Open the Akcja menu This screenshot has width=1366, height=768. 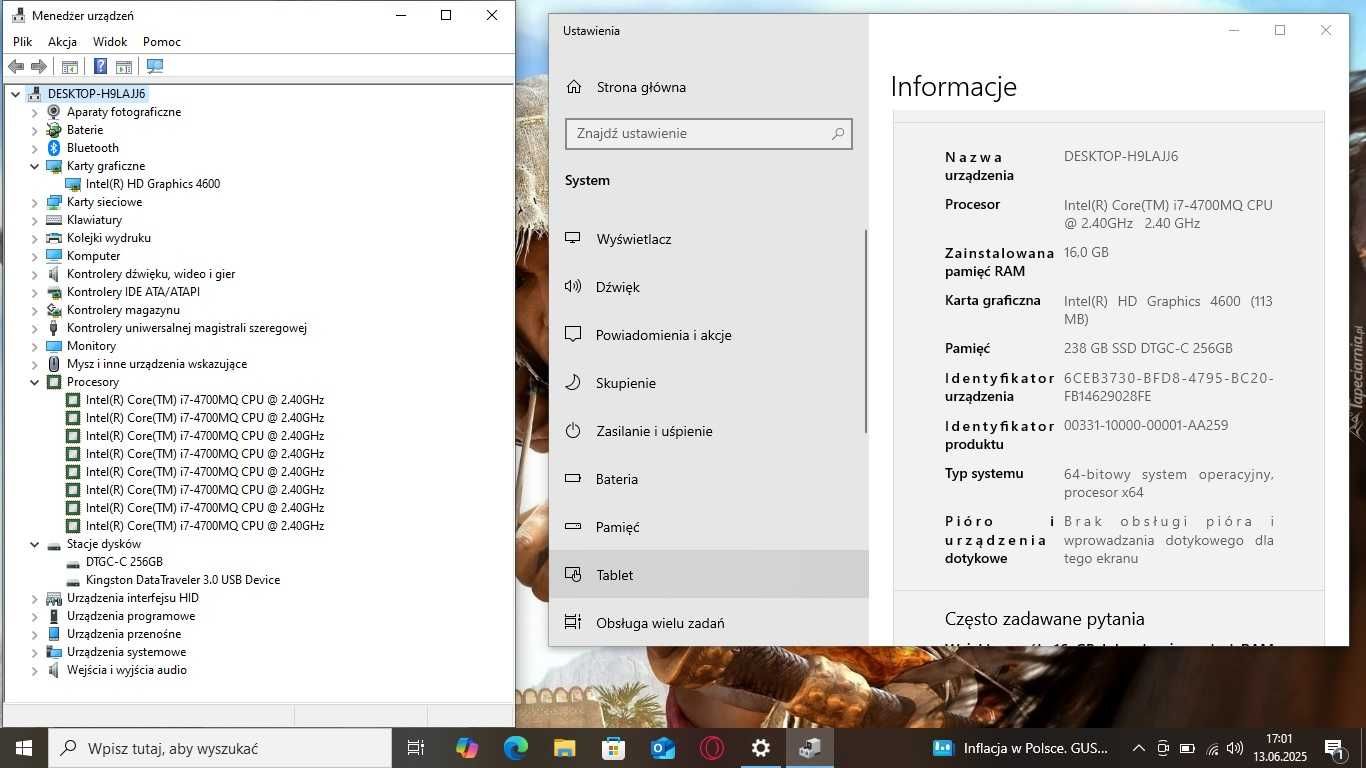tap(62, 42)
